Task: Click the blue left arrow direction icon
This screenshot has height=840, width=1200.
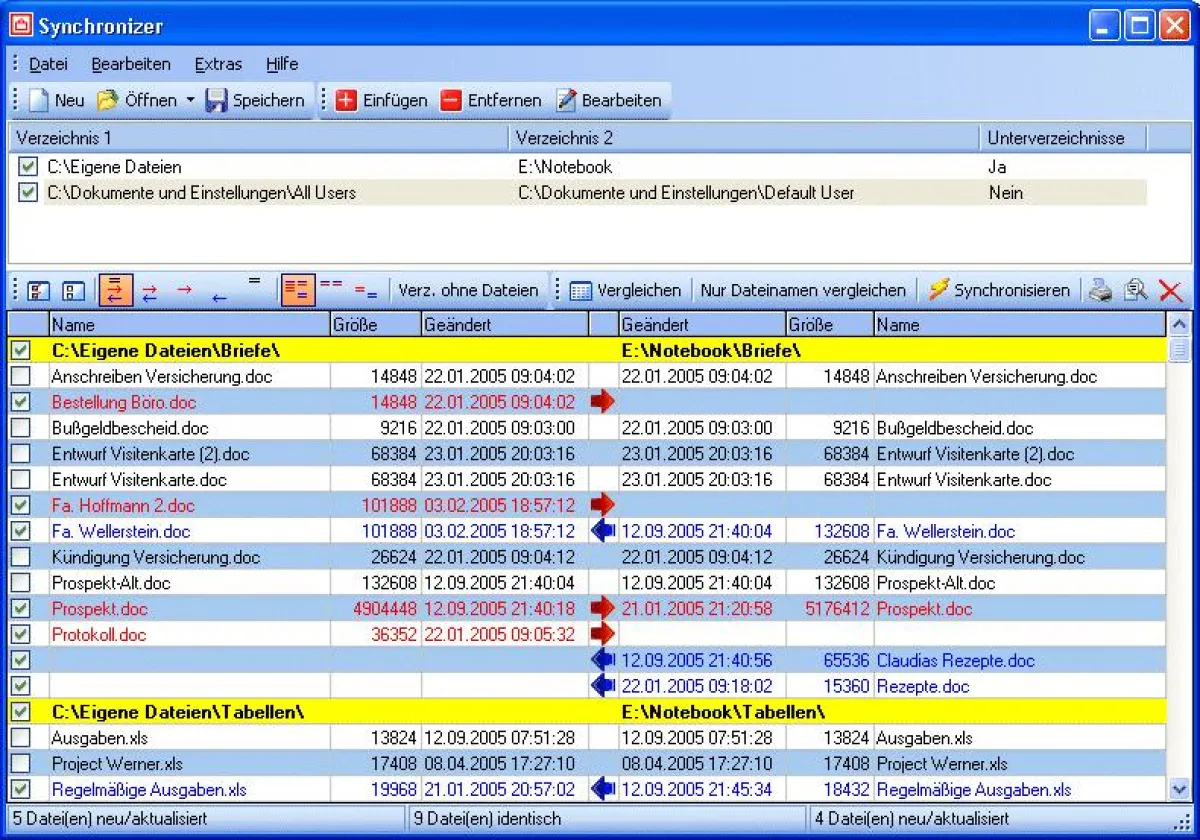Action: coord(219,296)
